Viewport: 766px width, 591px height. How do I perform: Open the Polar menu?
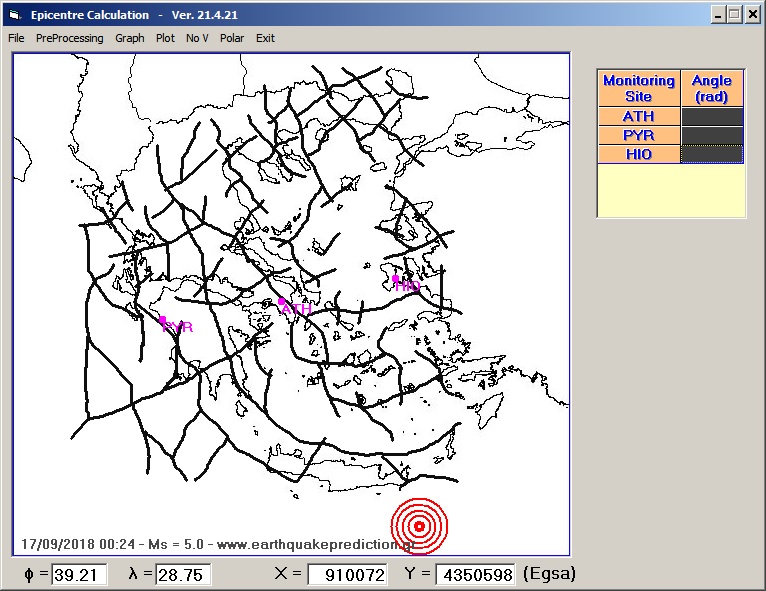click(232, 38)
